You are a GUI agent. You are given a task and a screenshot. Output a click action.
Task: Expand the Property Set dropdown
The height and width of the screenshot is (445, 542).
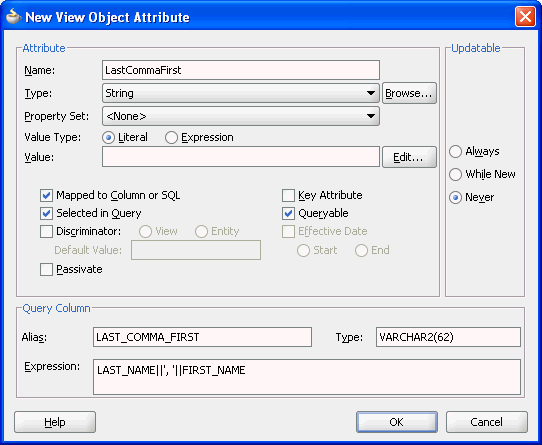click(241, 116)
